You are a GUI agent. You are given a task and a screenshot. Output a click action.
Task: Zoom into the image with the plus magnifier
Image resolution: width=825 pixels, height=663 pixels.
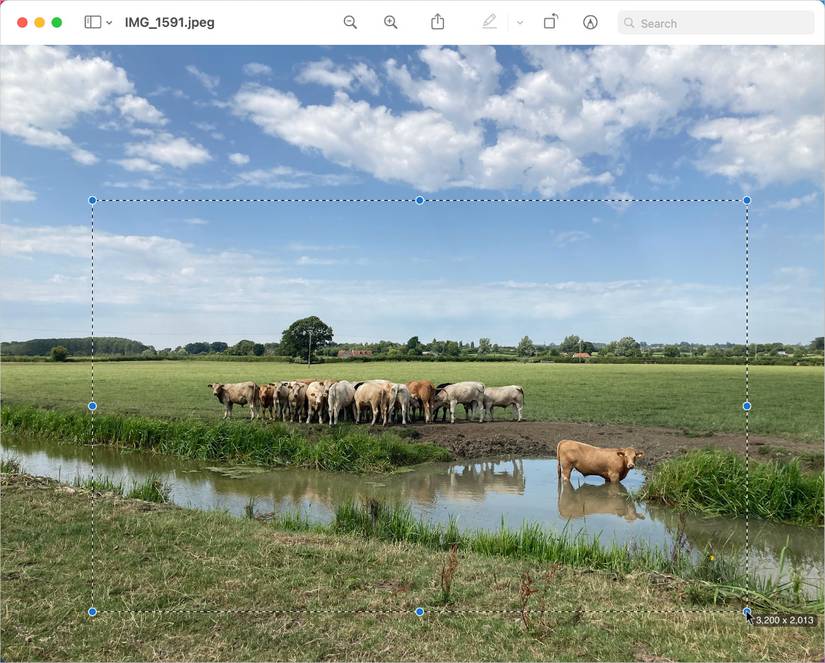(390, 21)
